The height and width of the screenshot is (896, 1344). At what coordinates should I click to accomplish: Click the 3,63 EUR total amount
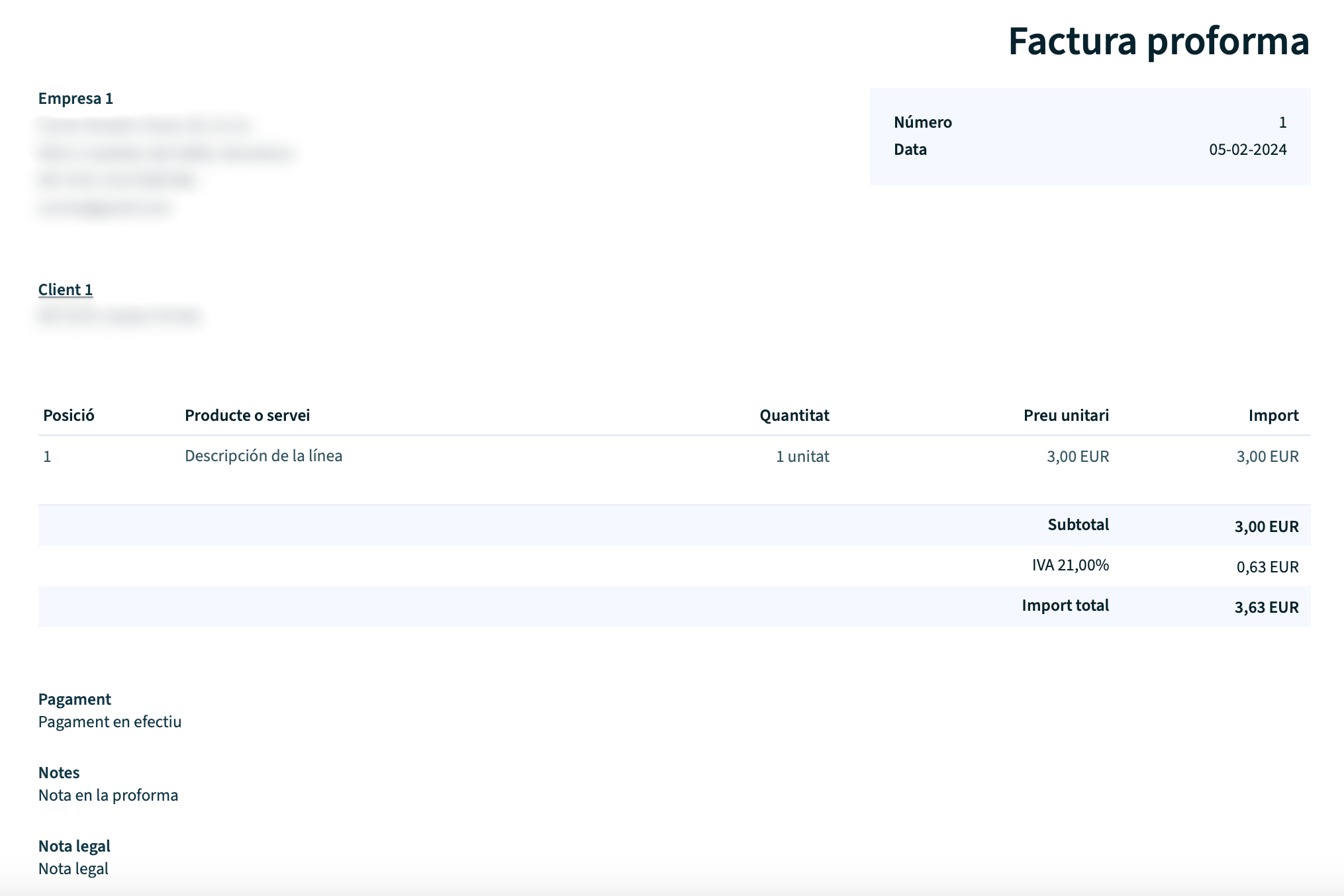click(x=1266, y=607)
